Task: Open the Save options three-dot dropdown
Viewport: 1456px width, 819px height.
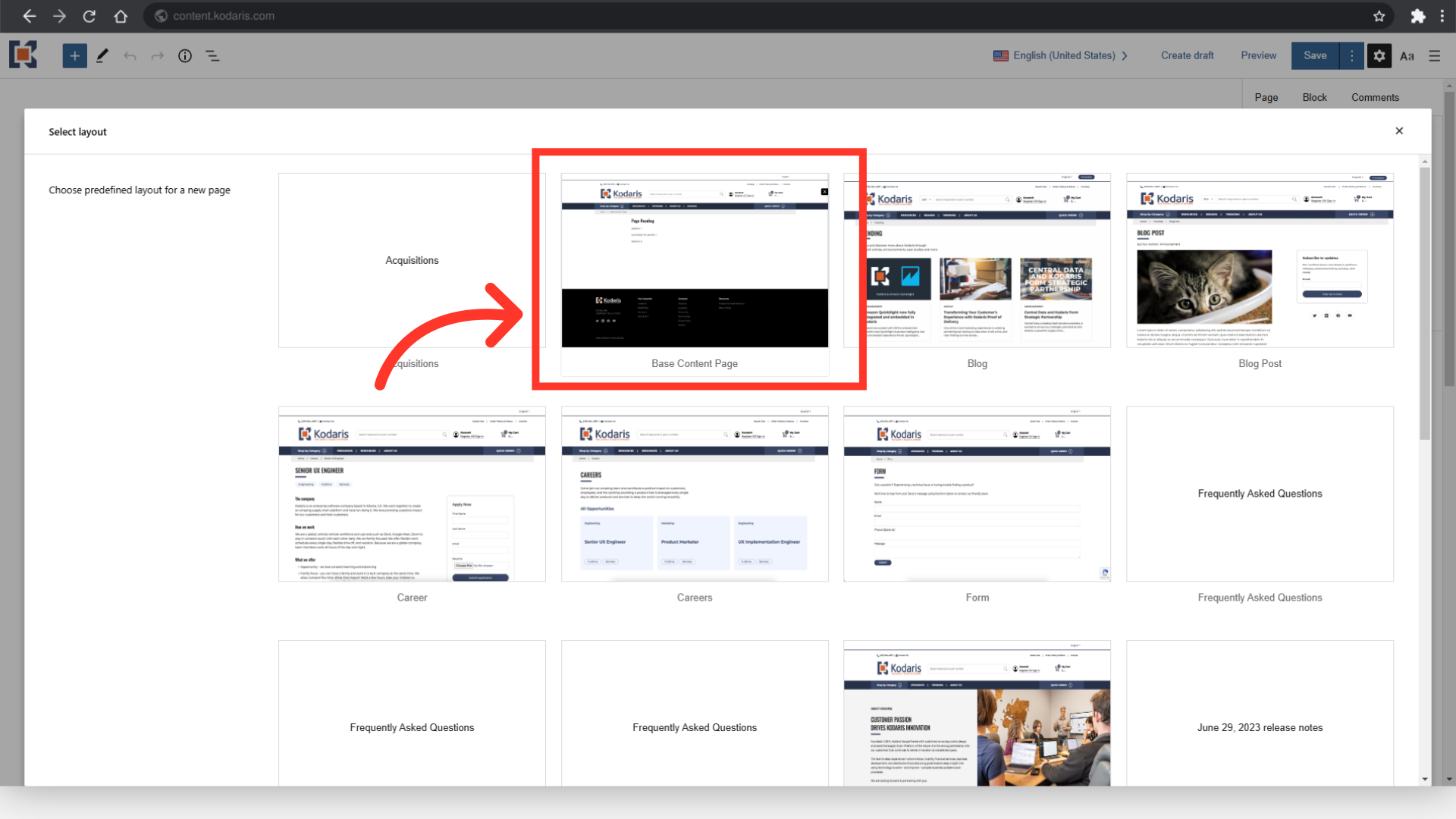Action: click(1351, 55)
